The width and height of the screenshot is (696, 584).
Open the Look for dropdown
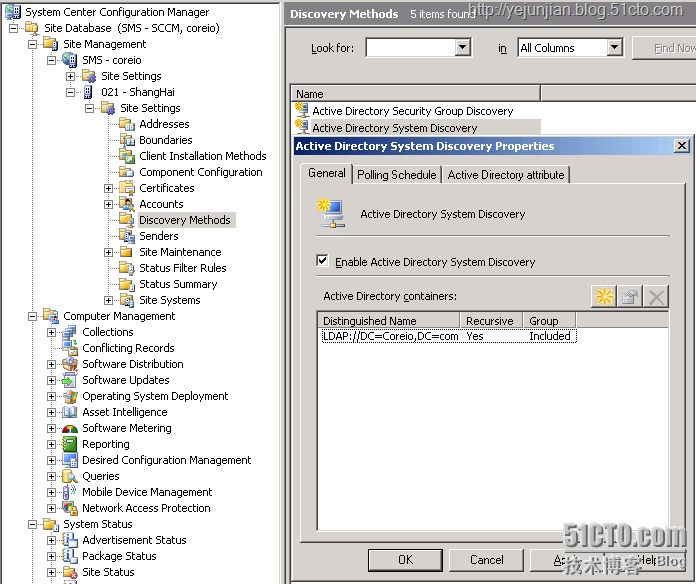(463, 47)
